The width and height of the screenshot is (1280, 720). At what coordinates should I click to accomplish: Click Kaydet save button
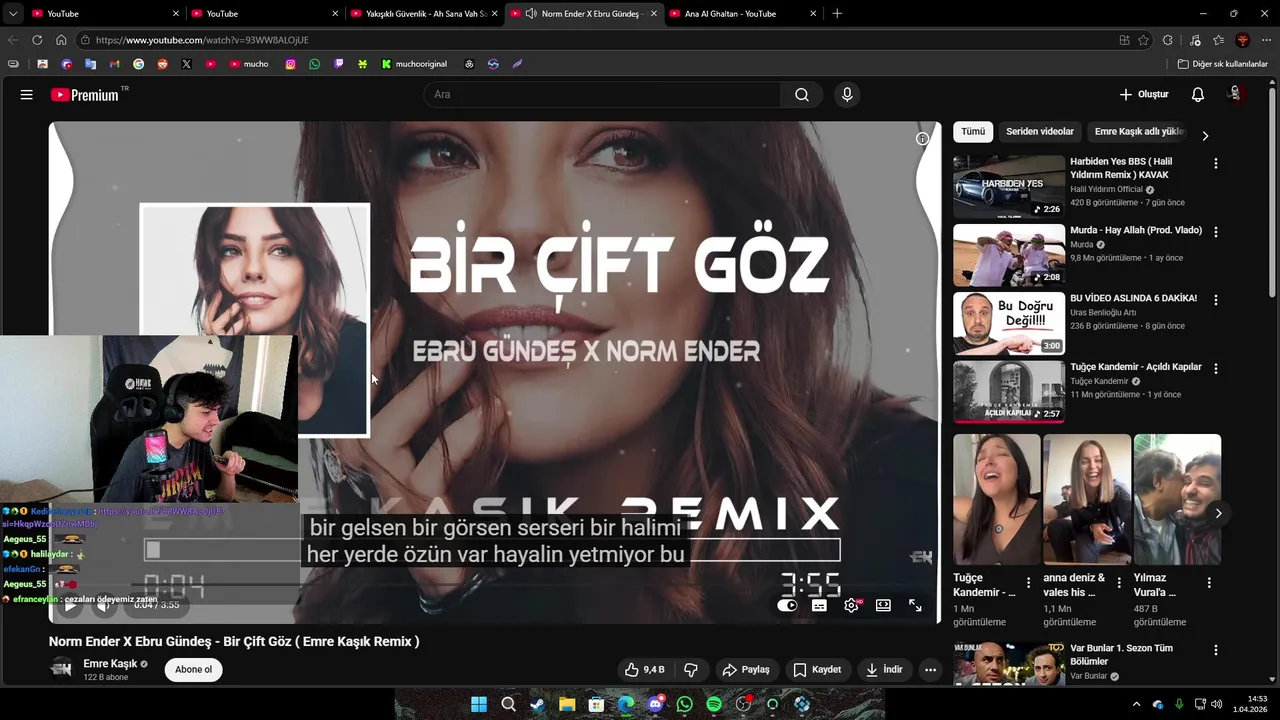point(817,670)
